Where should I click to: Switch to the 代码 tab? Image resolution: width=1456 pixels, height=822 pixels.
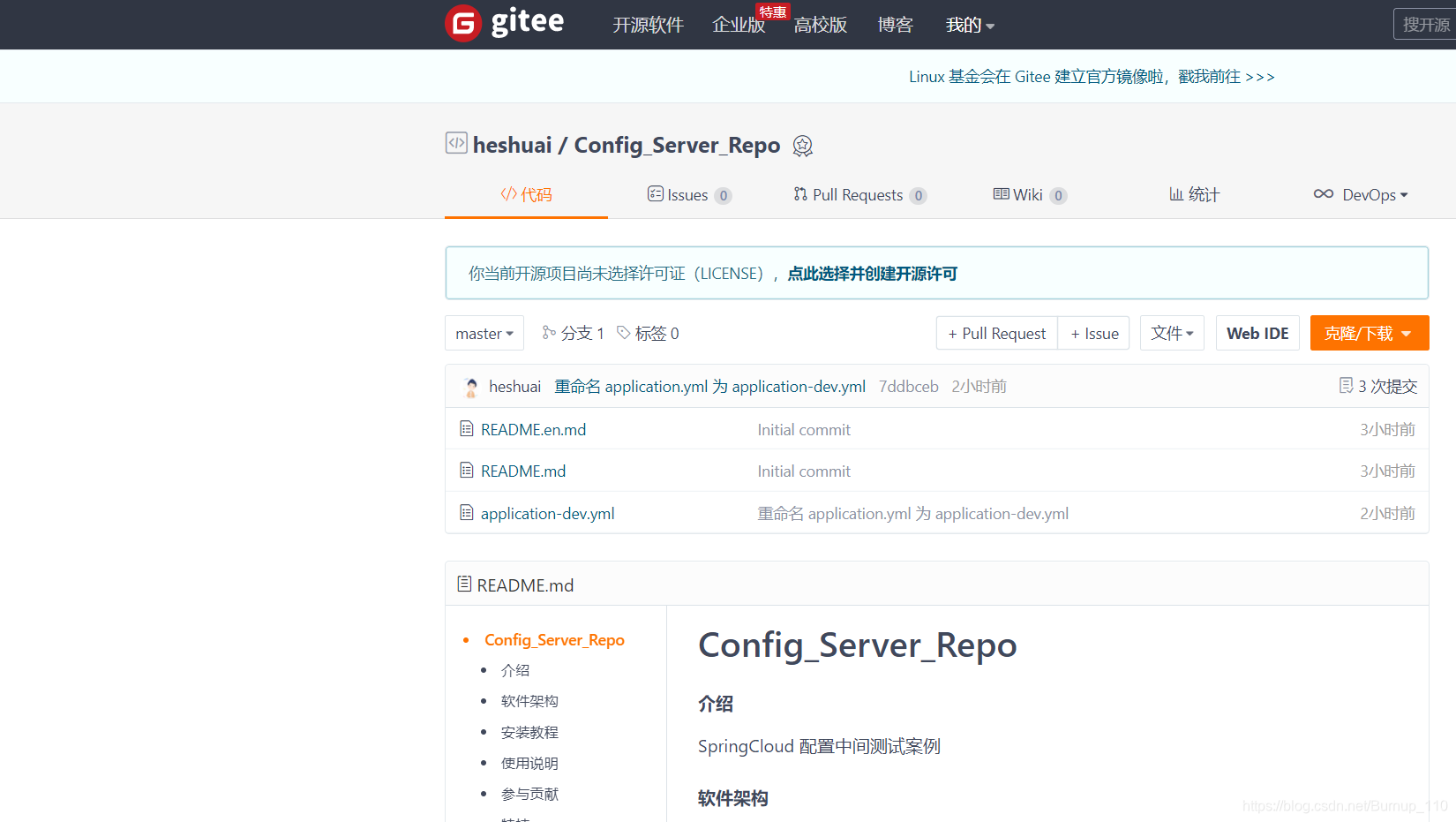[x=526, y=194]
